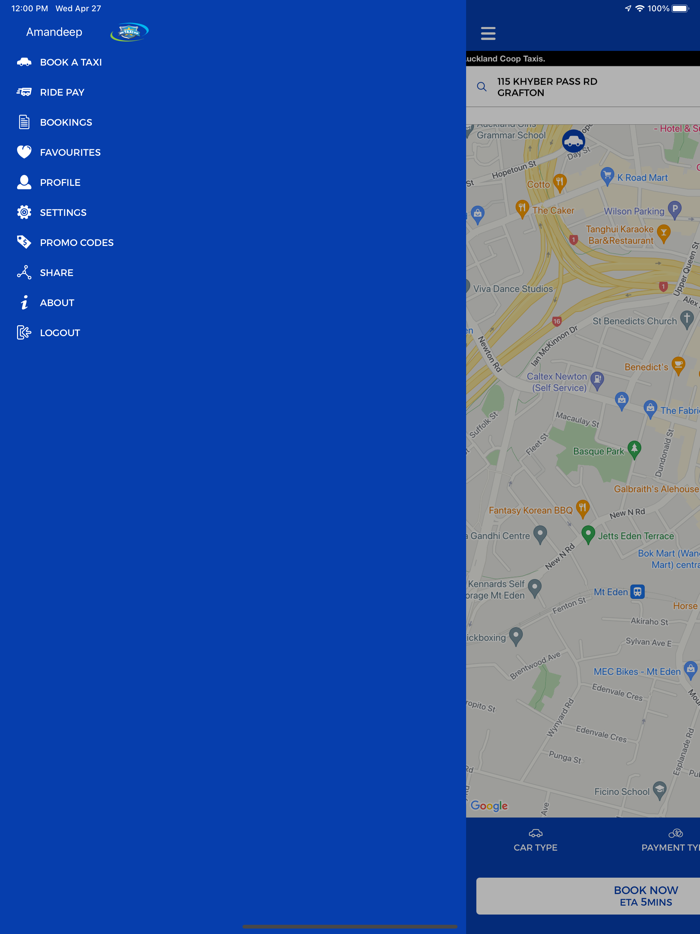Tap the Basque Park tree marker
This screenshot has width=700, height=934.
(x=634, y=450)
